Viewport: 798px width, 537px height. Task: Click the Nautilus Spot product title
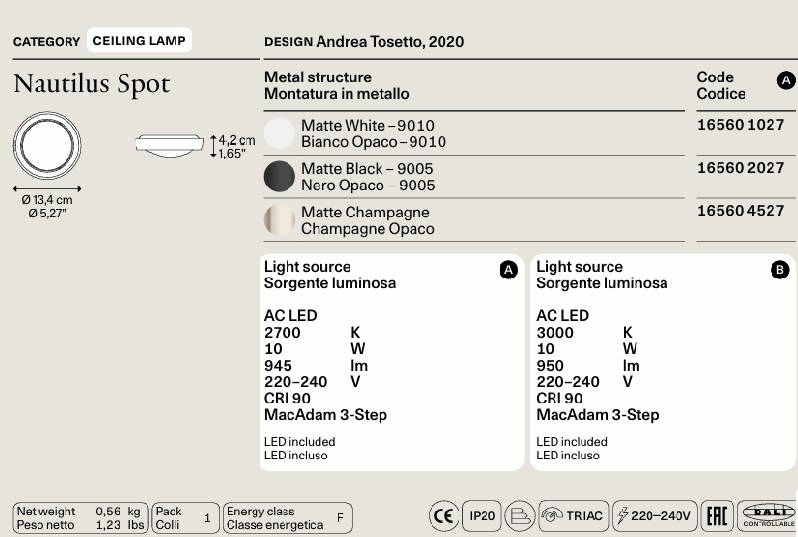pos(92,84)
